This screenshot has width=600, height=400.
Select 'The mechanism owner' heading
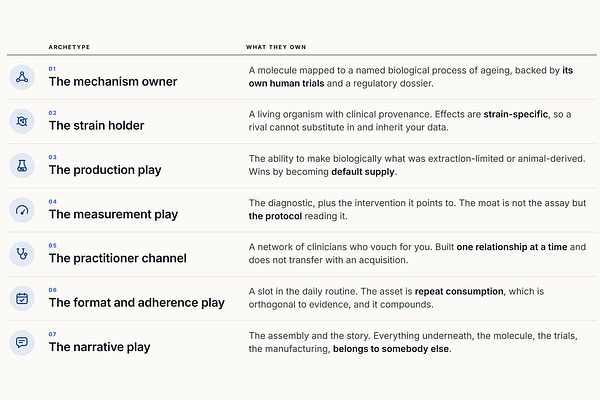click(x=113, y=82)
